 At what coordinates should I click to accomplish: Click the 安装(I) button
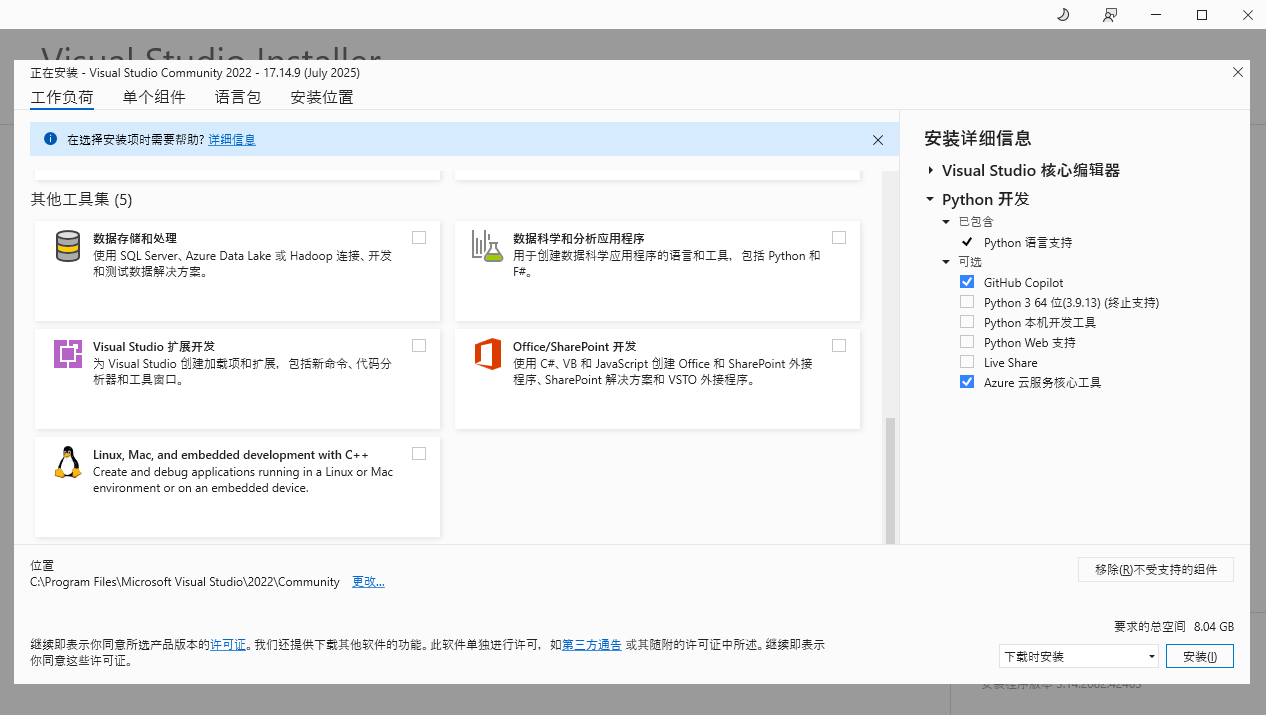coord(1200,656)
